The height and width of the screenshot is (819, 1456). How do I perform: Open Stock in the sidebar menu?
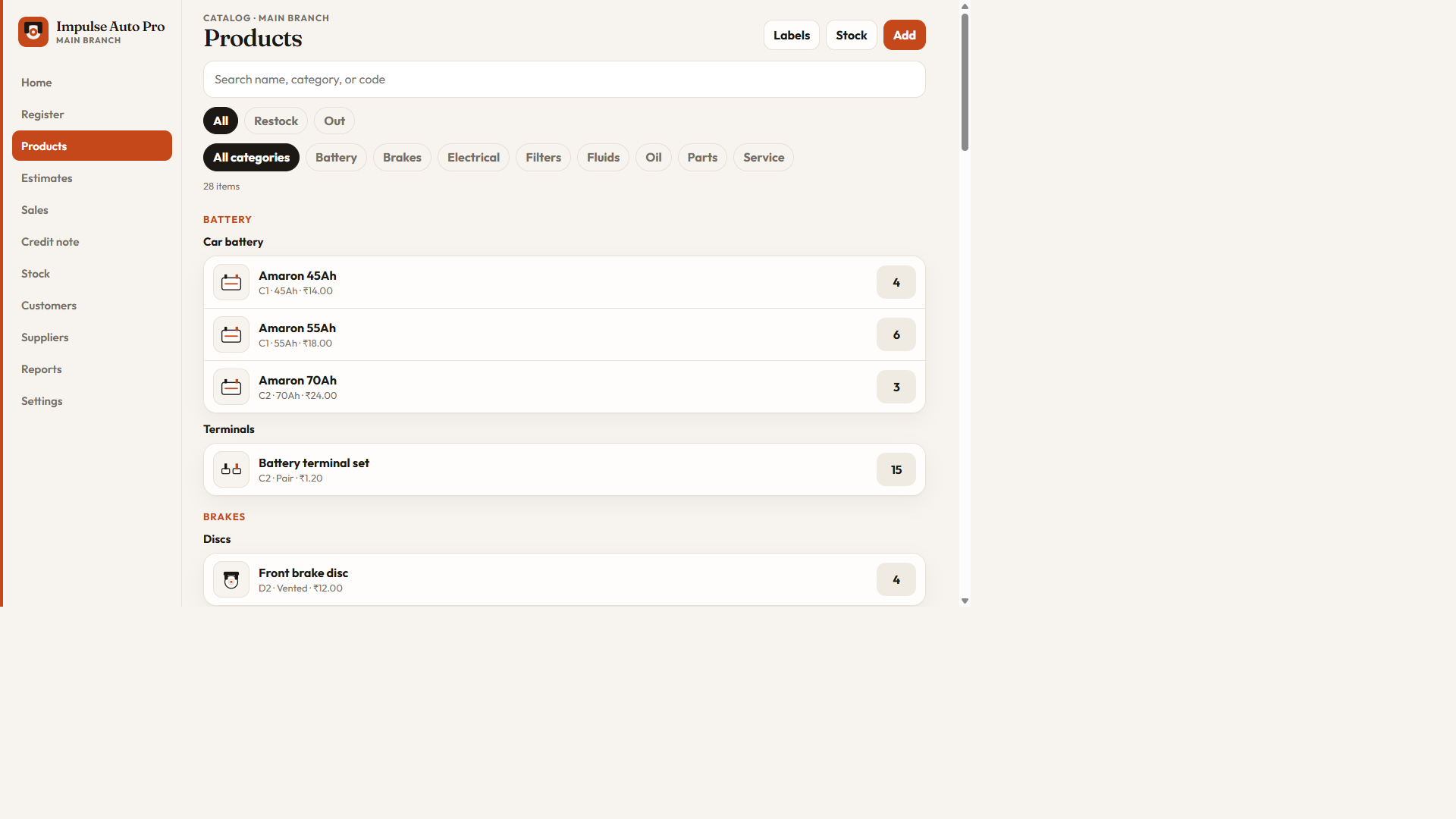click(x=92, y=273)
